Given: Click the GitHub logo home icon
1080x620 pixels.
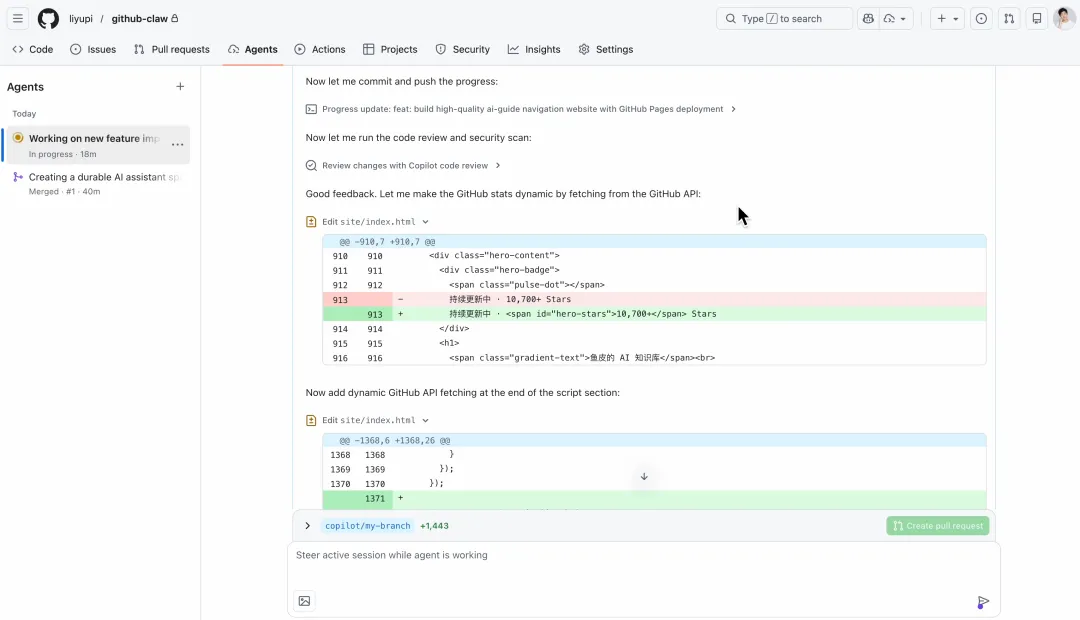Looking at the screenshot, I should tap(48, 18).
